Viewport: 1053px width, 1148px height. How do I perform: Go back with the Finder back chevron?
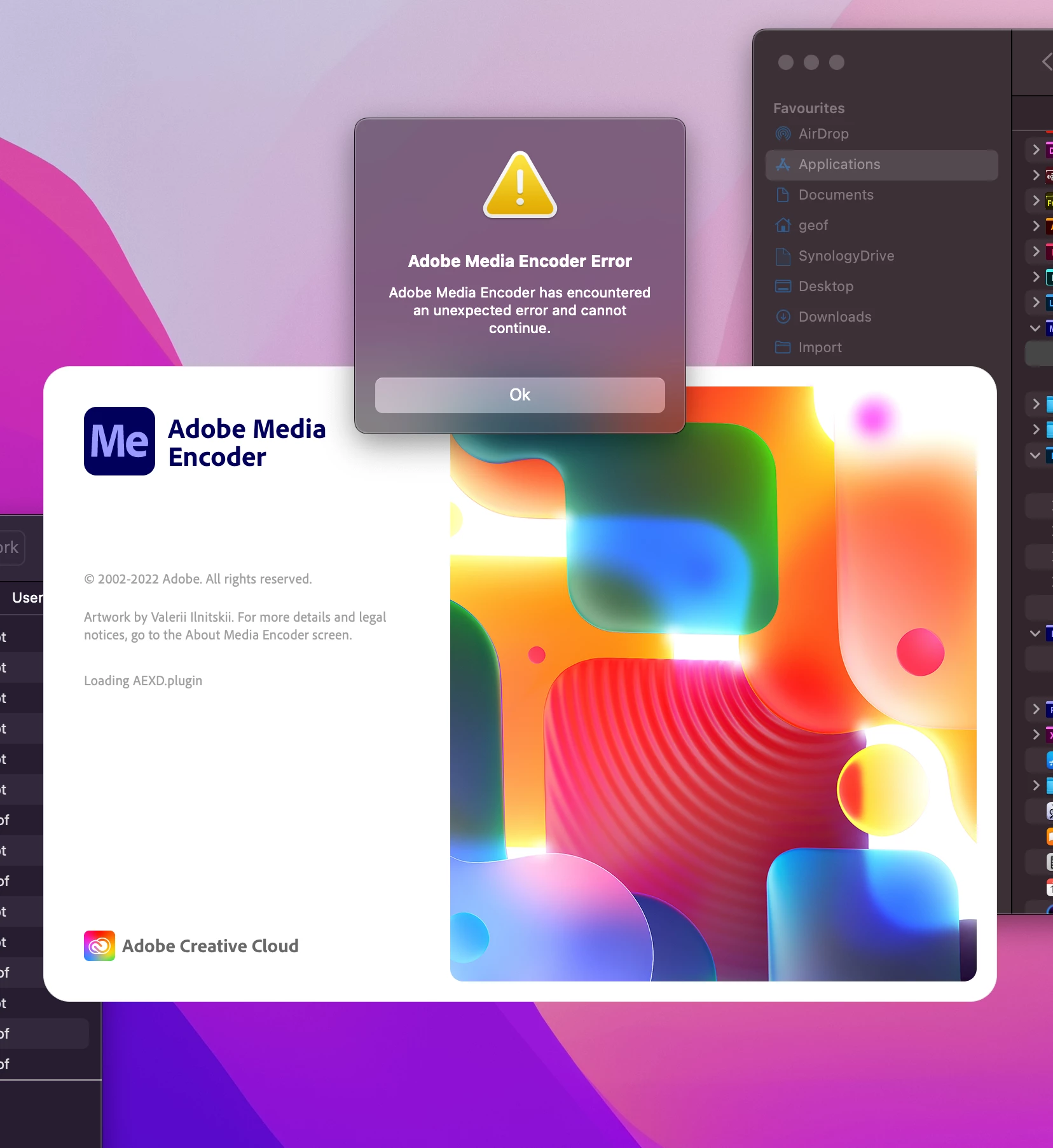point(1047,62)
